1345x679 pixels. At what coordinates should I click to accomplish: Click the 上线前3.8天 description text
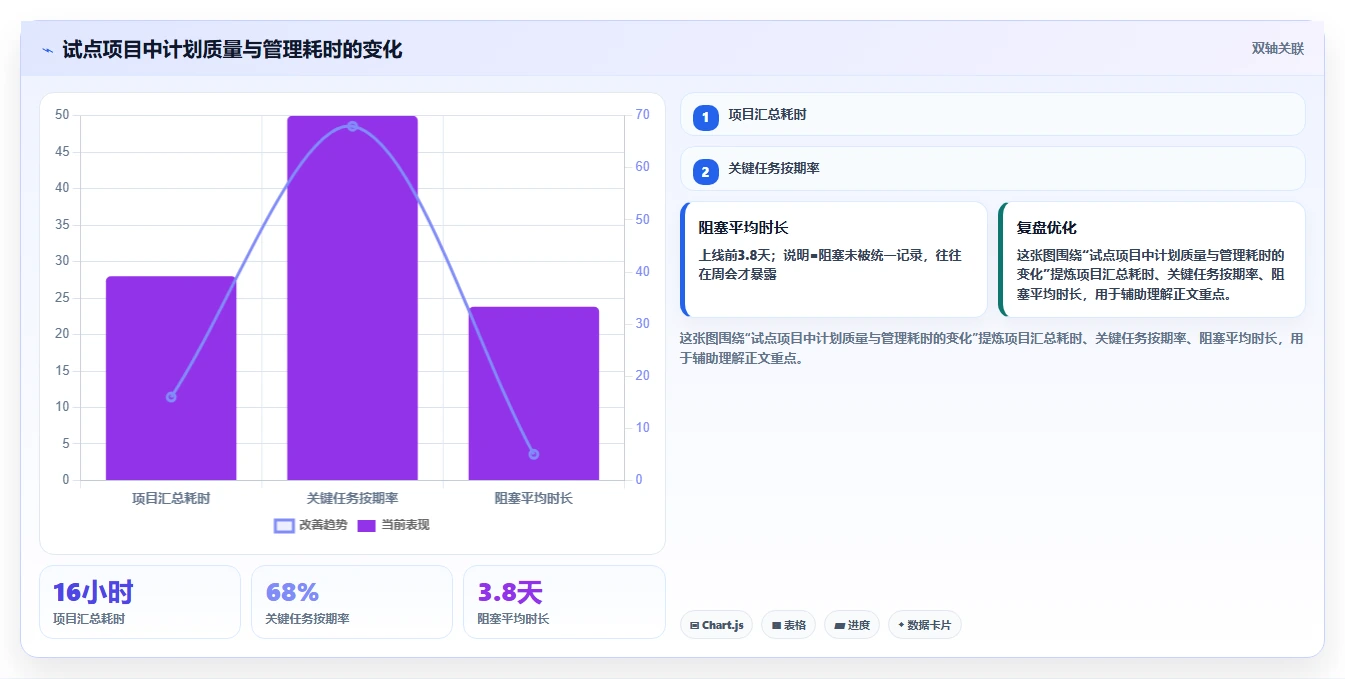(x=830, y=265)
